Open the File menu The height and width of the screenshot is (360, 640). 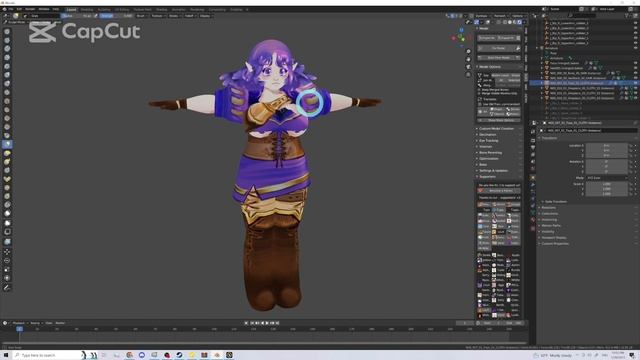[11, 9]
